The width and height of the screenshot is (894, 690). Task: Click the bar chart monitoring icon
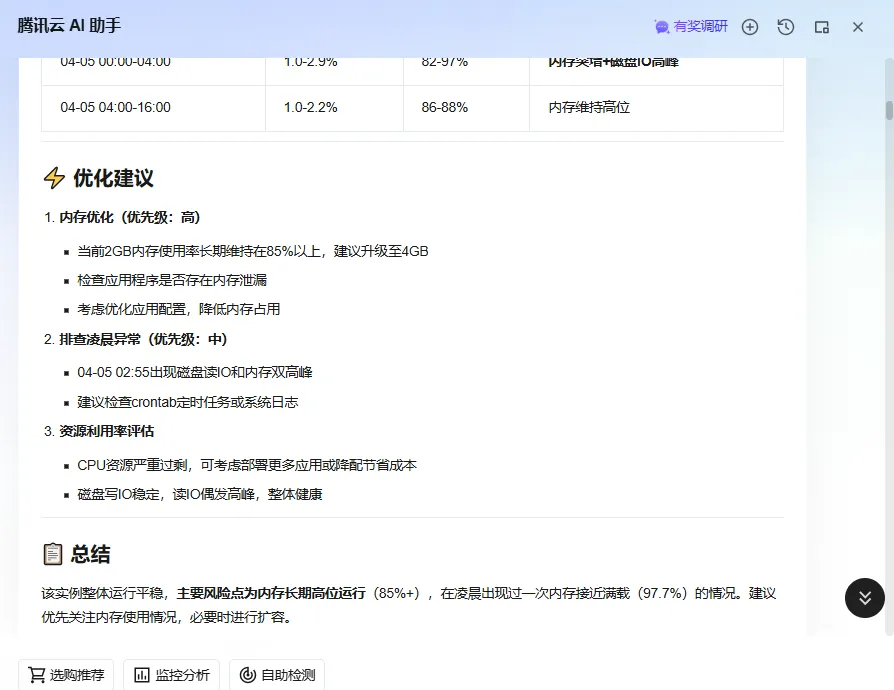tap(141, 675)
